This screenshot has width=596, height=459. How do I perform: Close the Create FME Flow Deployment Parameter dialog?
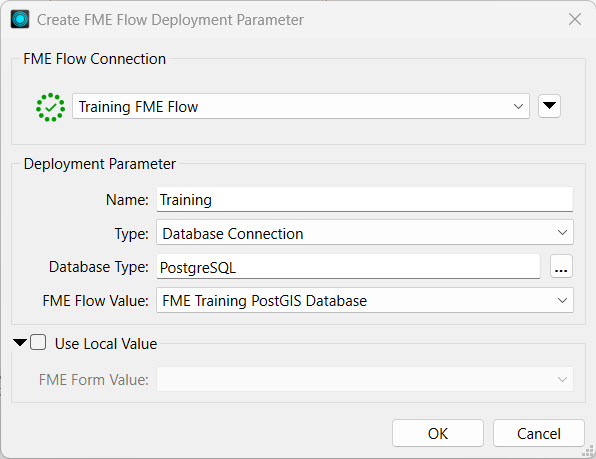click(x=575, y=19)
